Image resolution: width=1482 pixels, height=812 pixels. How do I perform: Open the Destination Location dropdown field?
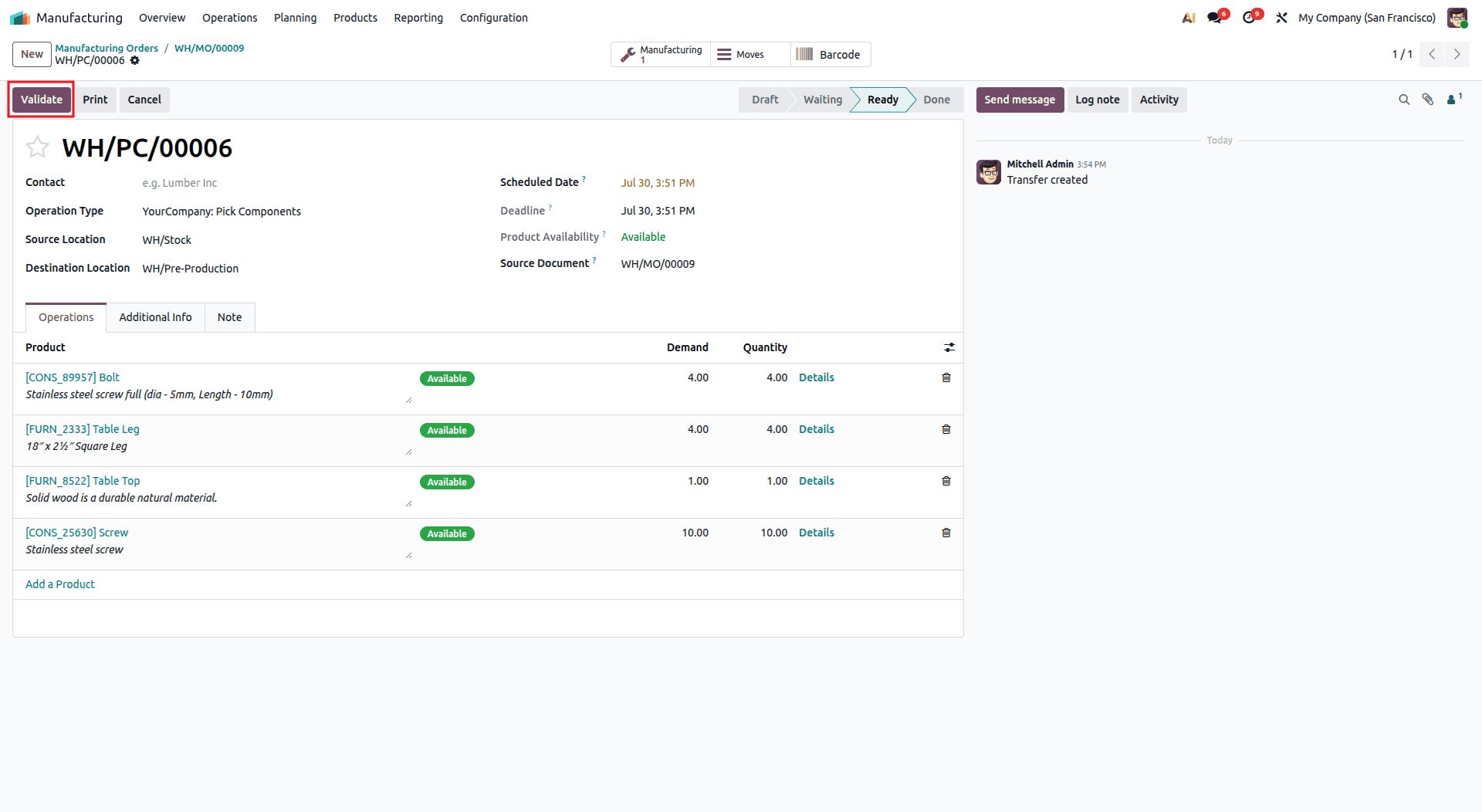point(309,269)
